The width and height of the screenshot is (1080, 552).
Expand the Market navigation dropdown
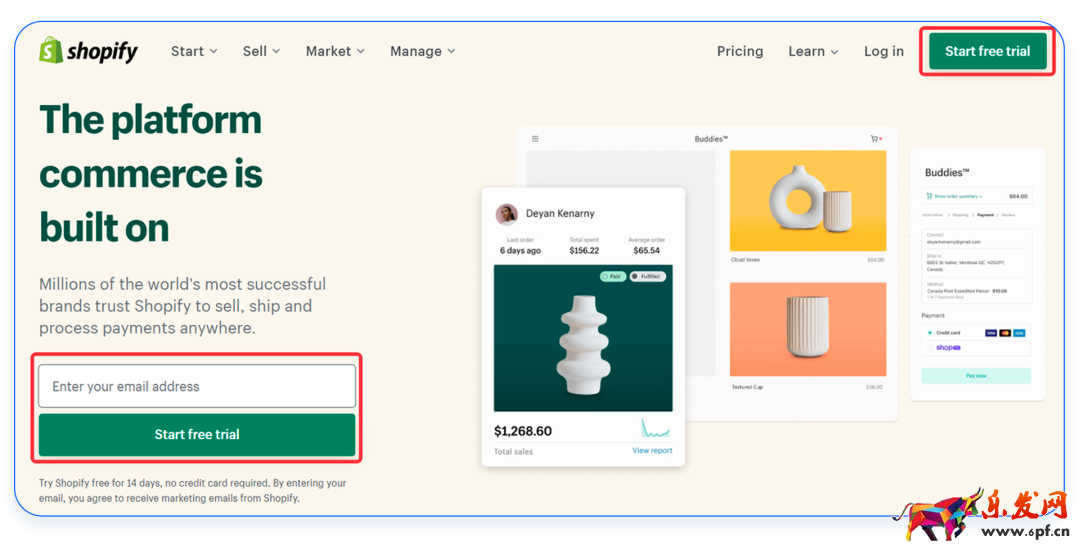[x=335, y=51]
